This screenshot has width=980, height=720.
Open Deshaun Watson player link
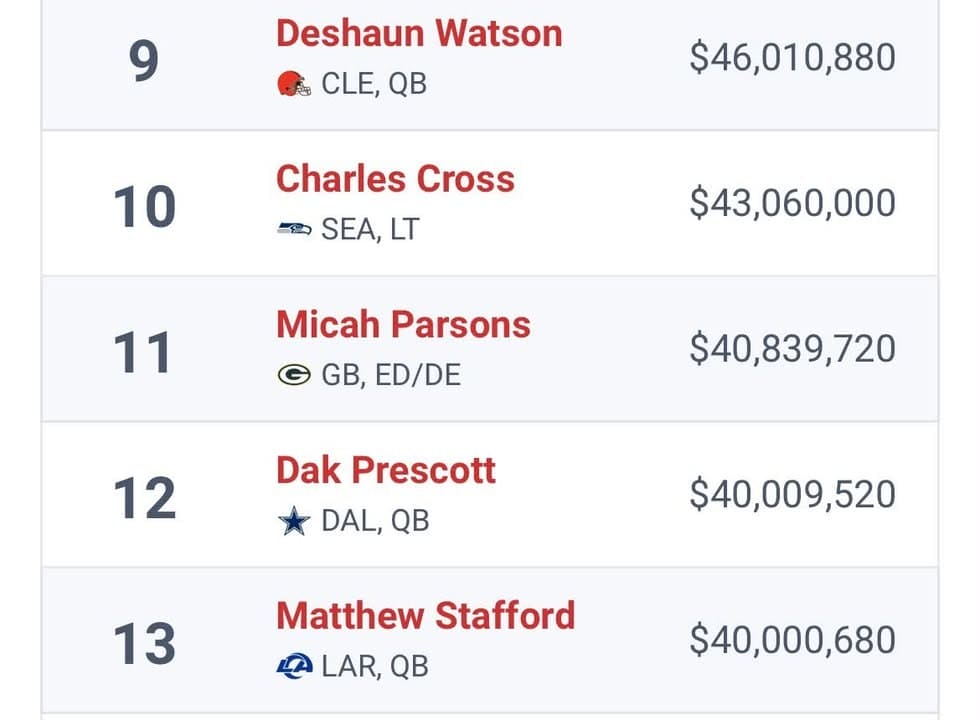click(x=419, y=33)
